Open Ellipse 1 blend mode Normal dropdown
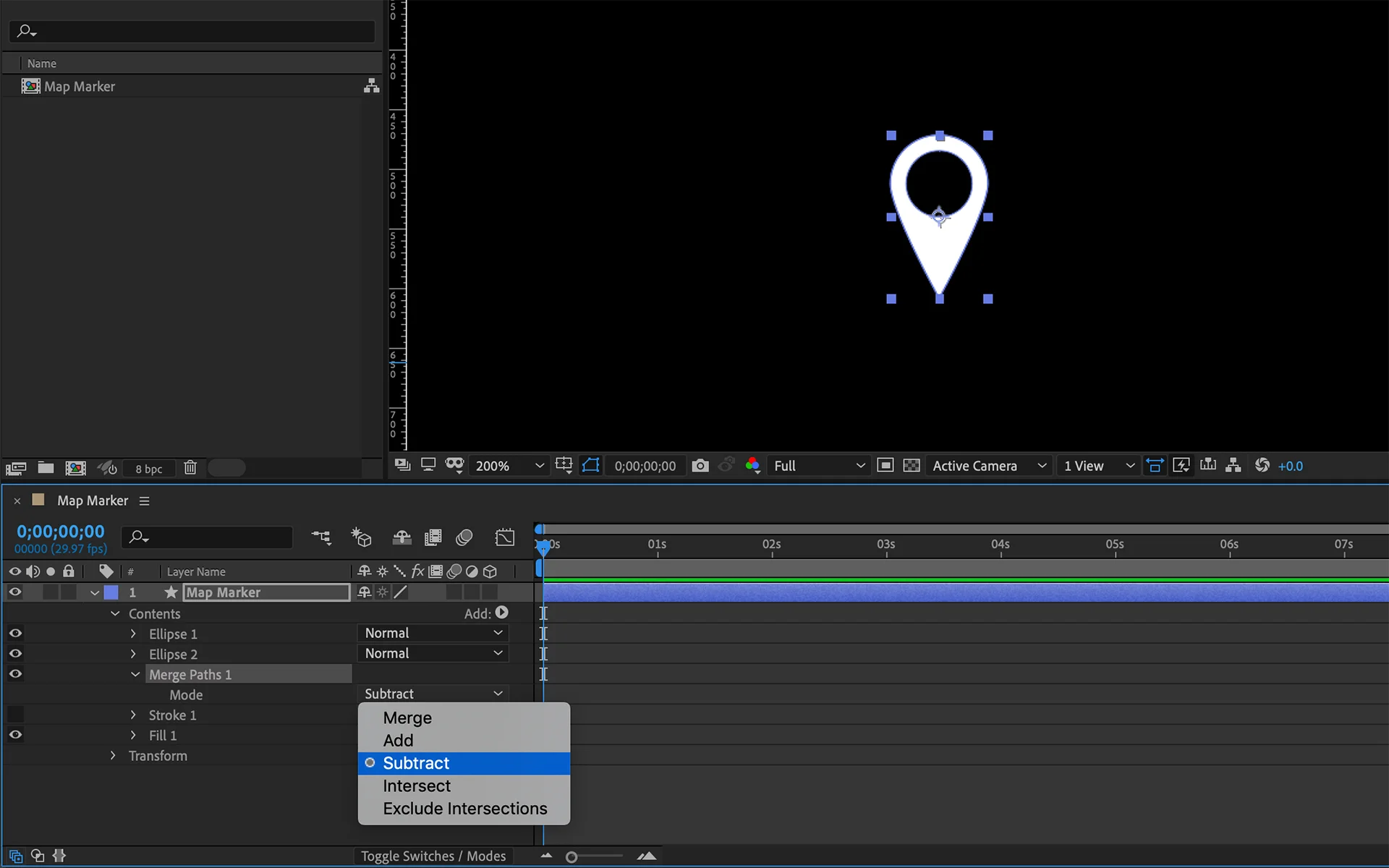This screenshot has height=868, width=1389. [x=433, y=633]
